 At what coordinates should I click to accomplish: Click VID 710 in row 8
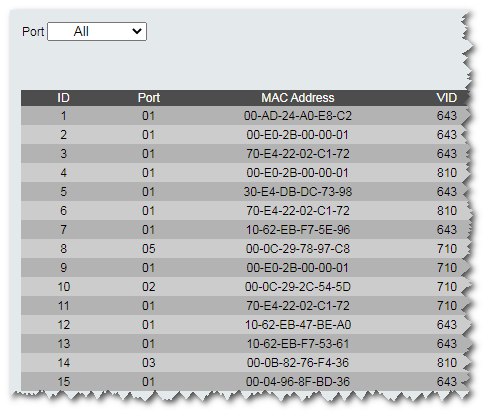click(447, 249)
